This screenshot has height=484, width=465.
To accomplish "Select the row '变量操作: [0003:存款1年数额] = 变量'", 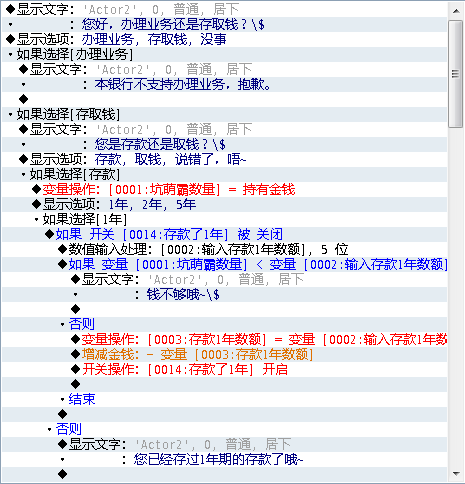I will point(224,339).
